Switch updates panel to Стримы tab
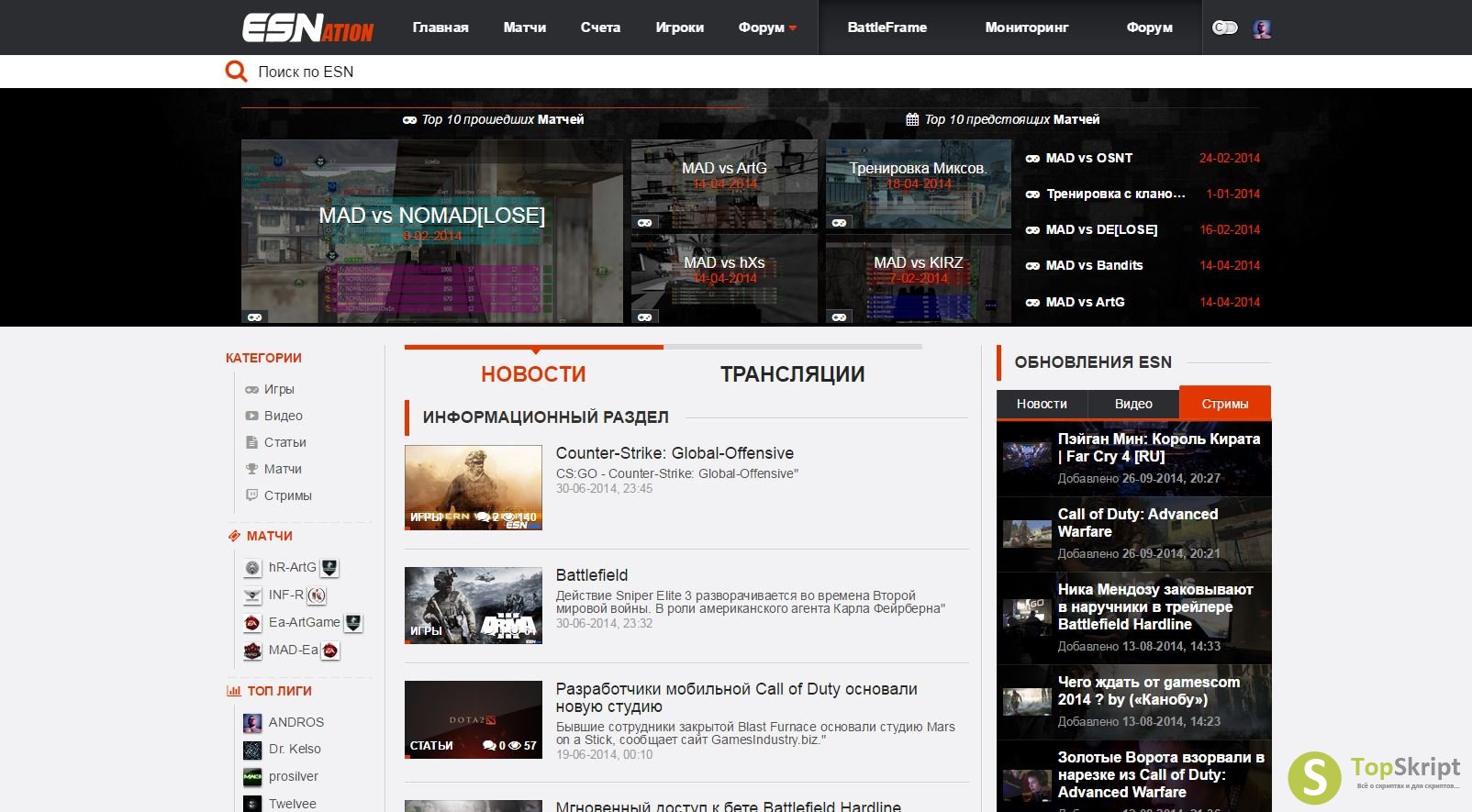 [x=1225, y=404]
